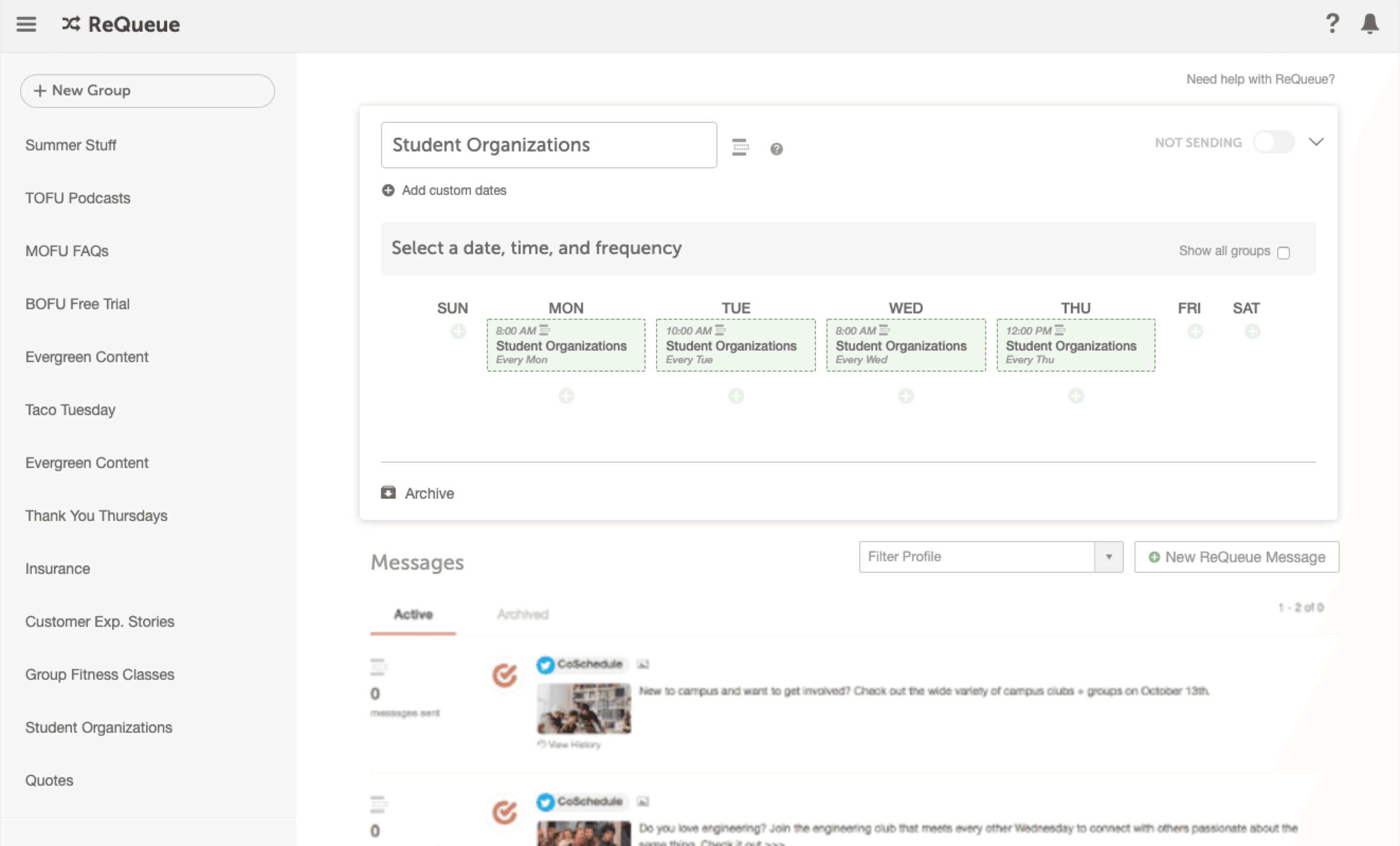Open notifications bell icon
Screen dimensions: 1400x846
tap(1370, 24)
